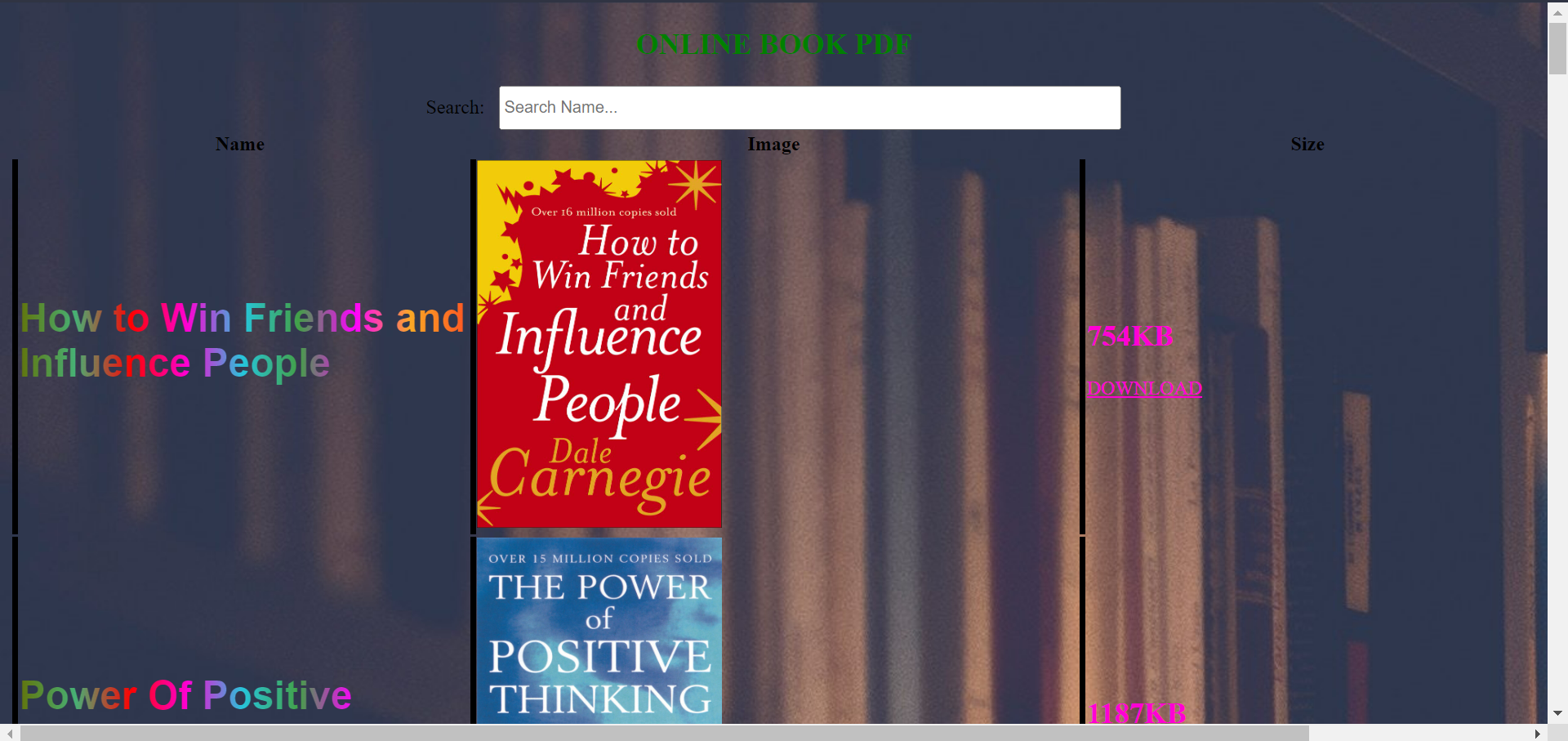1568x741 pixels.
Task: Click the vertical scrollbar thumb
Action: 1557,49
